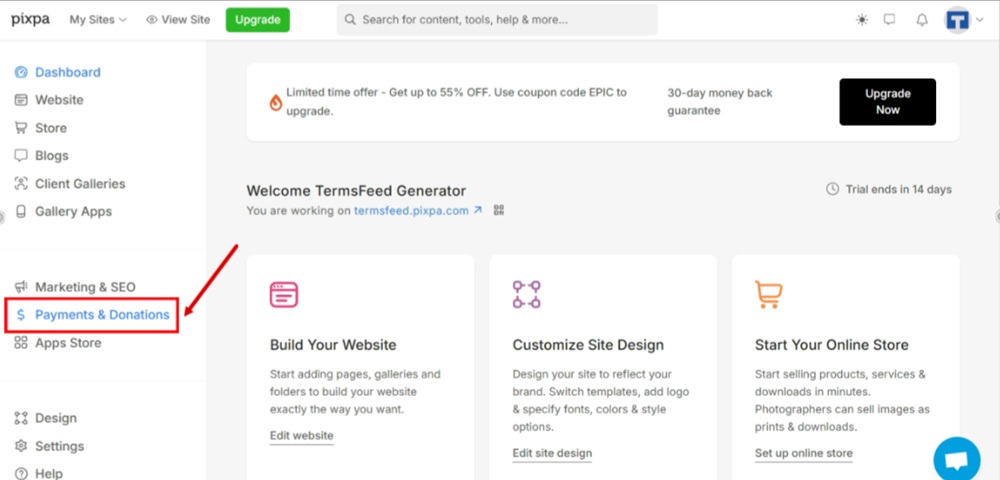Click the Start Your Online Store title

tap(832, 345)
